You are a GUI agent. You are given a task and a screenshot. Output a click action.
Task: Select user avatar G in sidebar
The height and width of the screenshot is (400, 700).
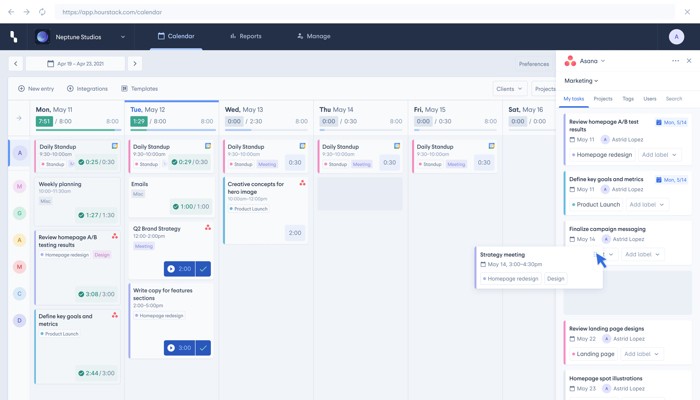20,213
